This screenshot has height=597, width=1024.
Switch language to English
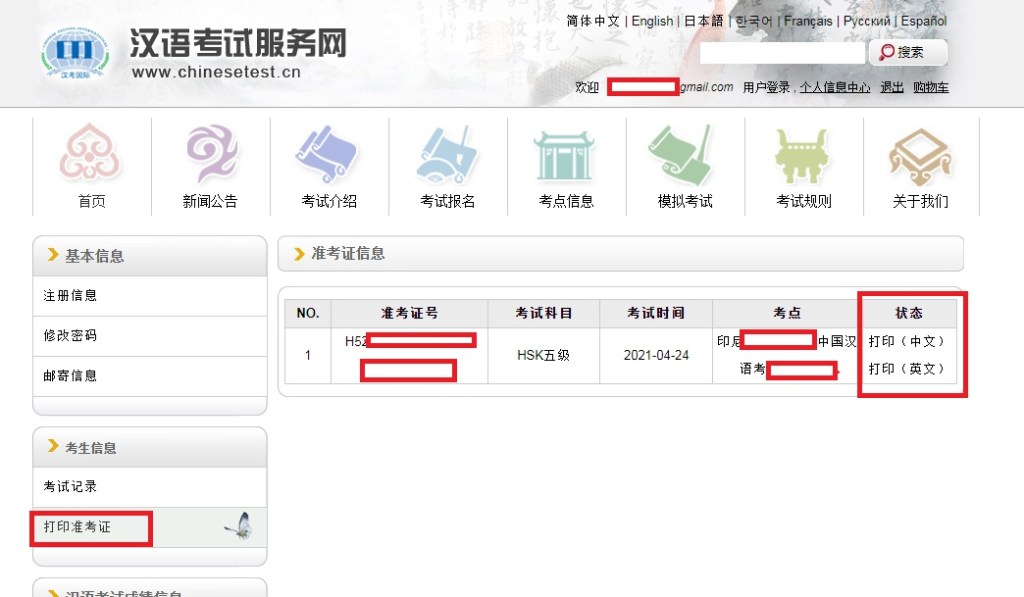point(652,21)
